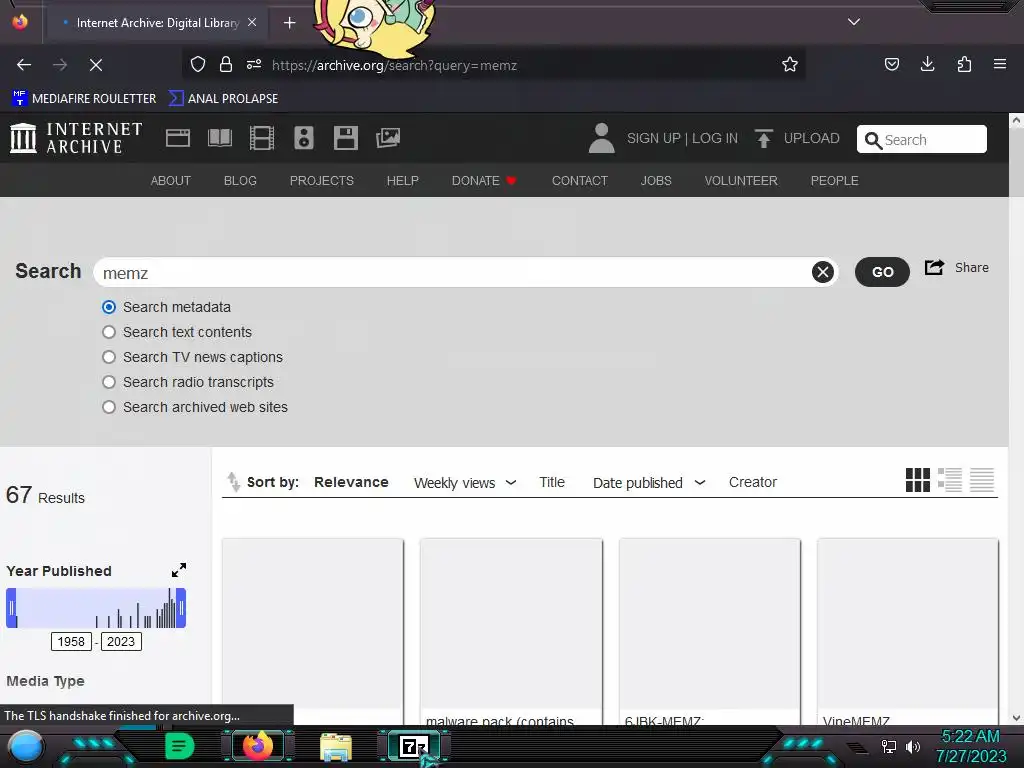Viewport: 1024px width, 768px height.
Task: Select the Internet Archive browser tab
Action: point(158,23)
